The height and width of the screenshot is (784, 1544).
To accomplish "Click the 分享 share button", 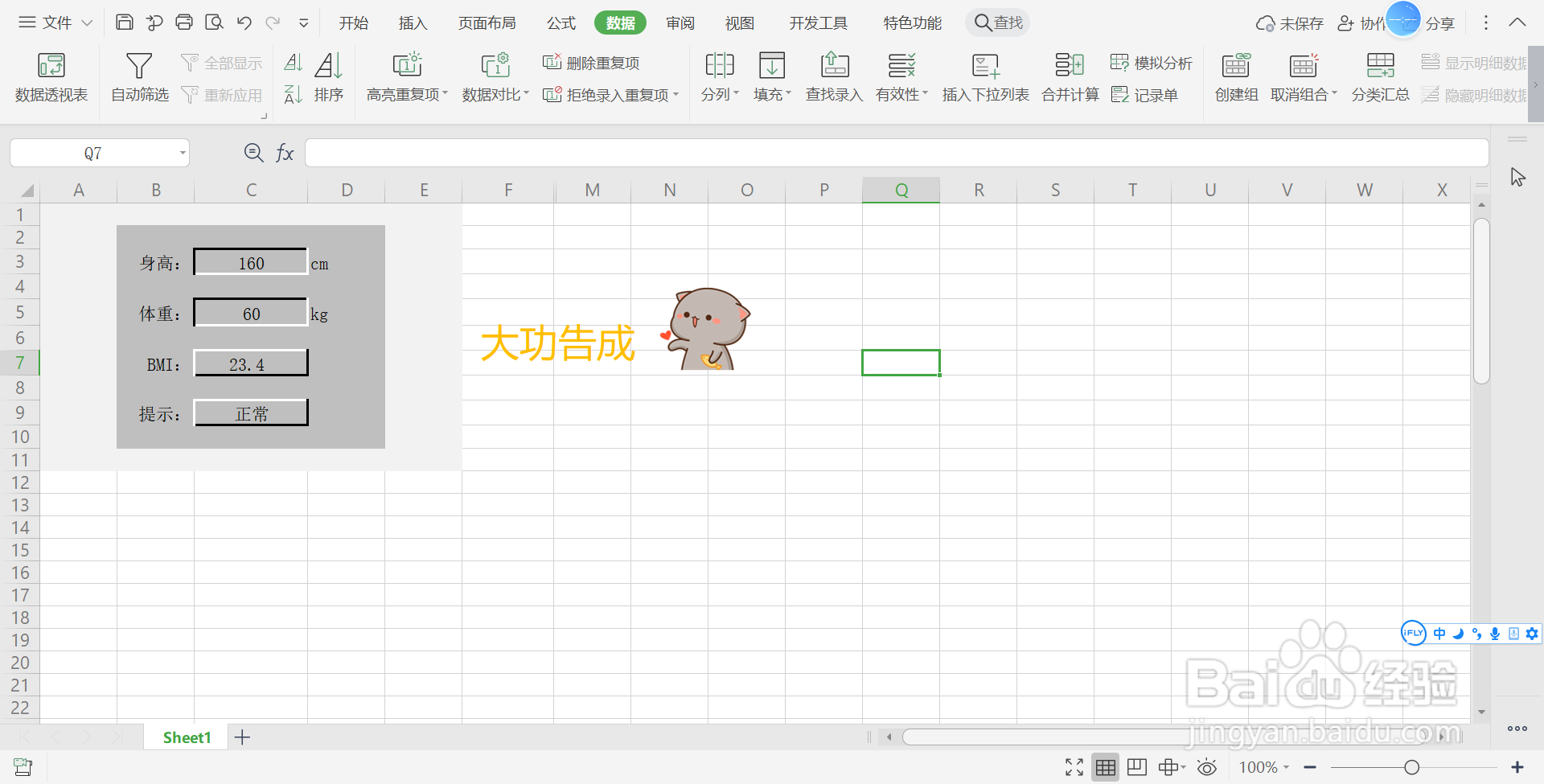I will pyautogui.click(x=1440, y=23).
